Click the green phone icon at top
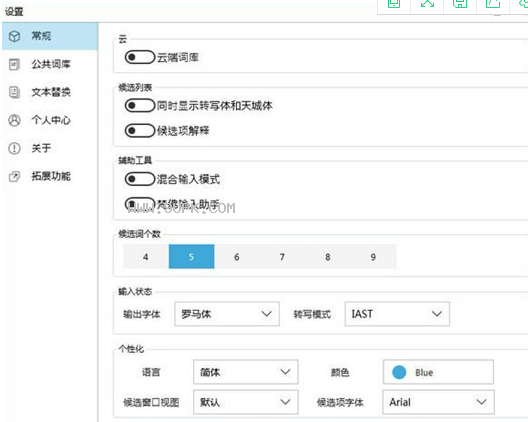This screenshot has height=422, width=528. pos(394,4)
